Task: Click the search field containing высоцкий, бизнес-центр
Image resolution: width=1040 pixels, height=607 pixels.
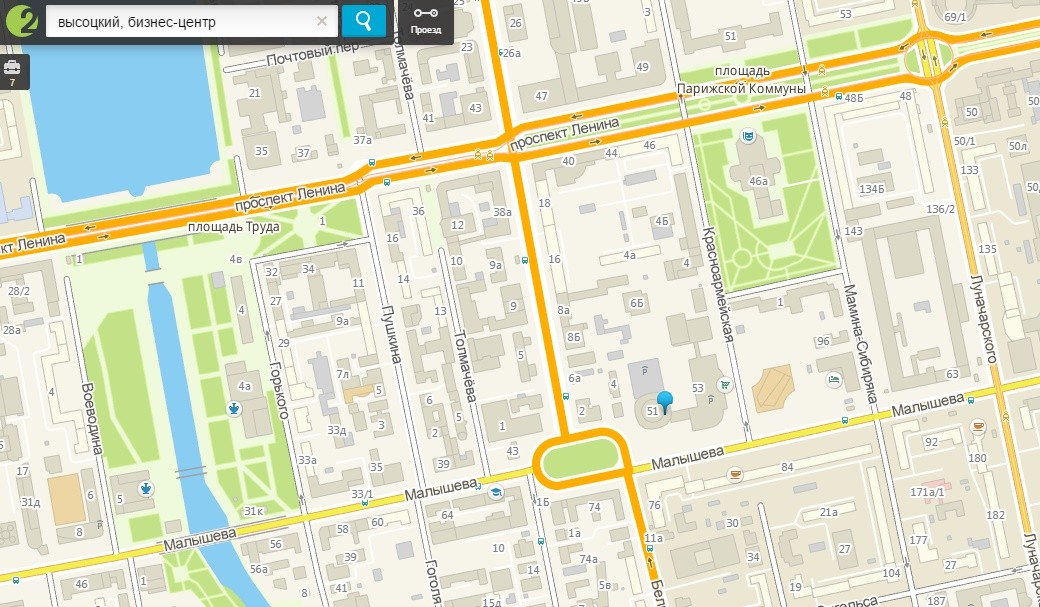Action: click(192, 21)
